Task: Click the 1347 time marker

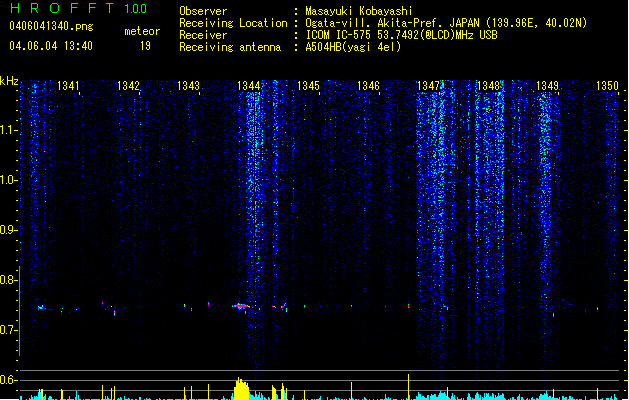Action: [428, 85]
